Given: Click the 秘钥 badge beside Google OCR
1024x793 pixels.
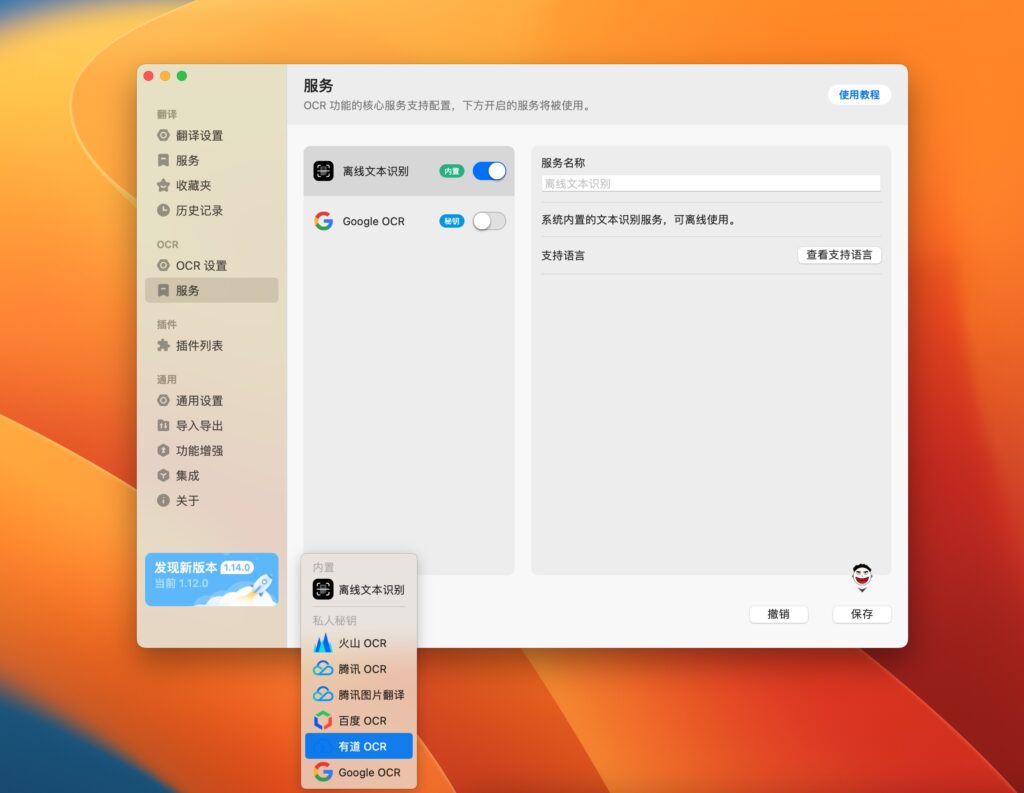Looking at the screenshot, I should pos(451,221).
